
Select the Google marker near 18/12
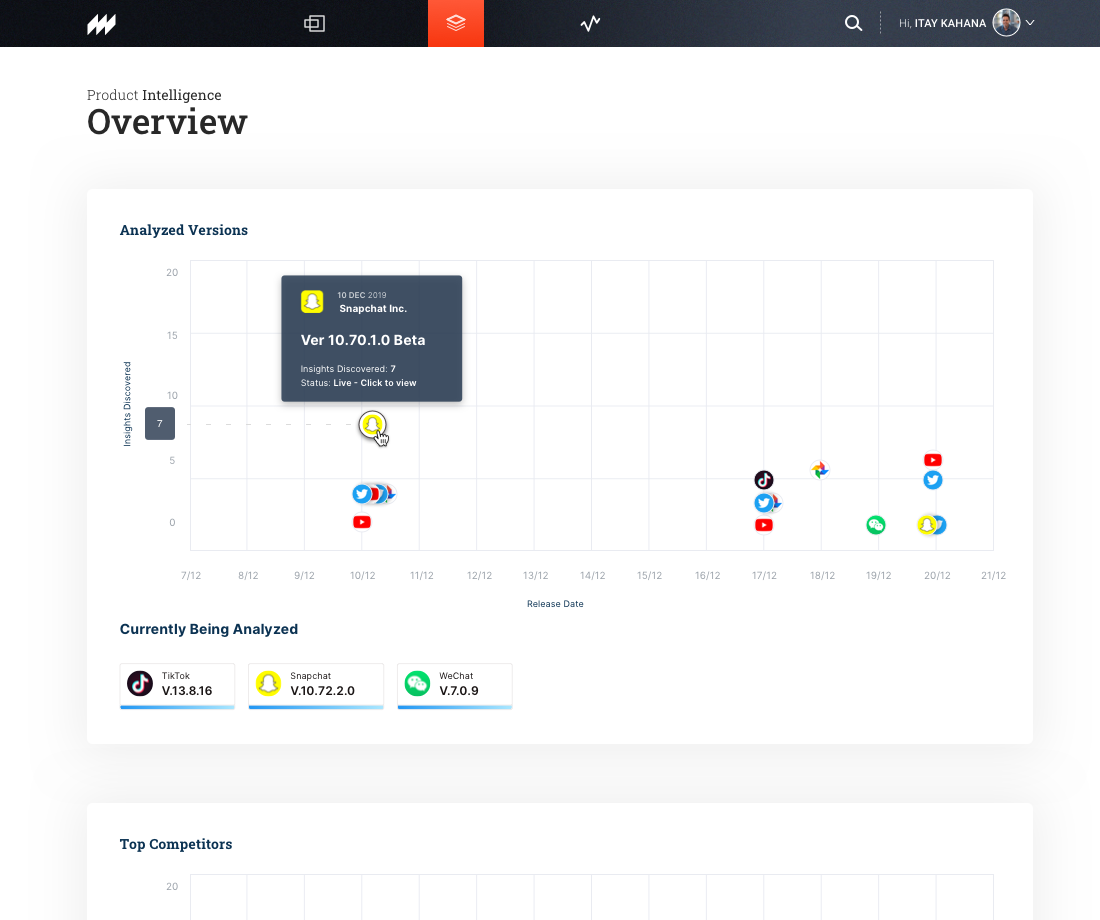point(819,469)
